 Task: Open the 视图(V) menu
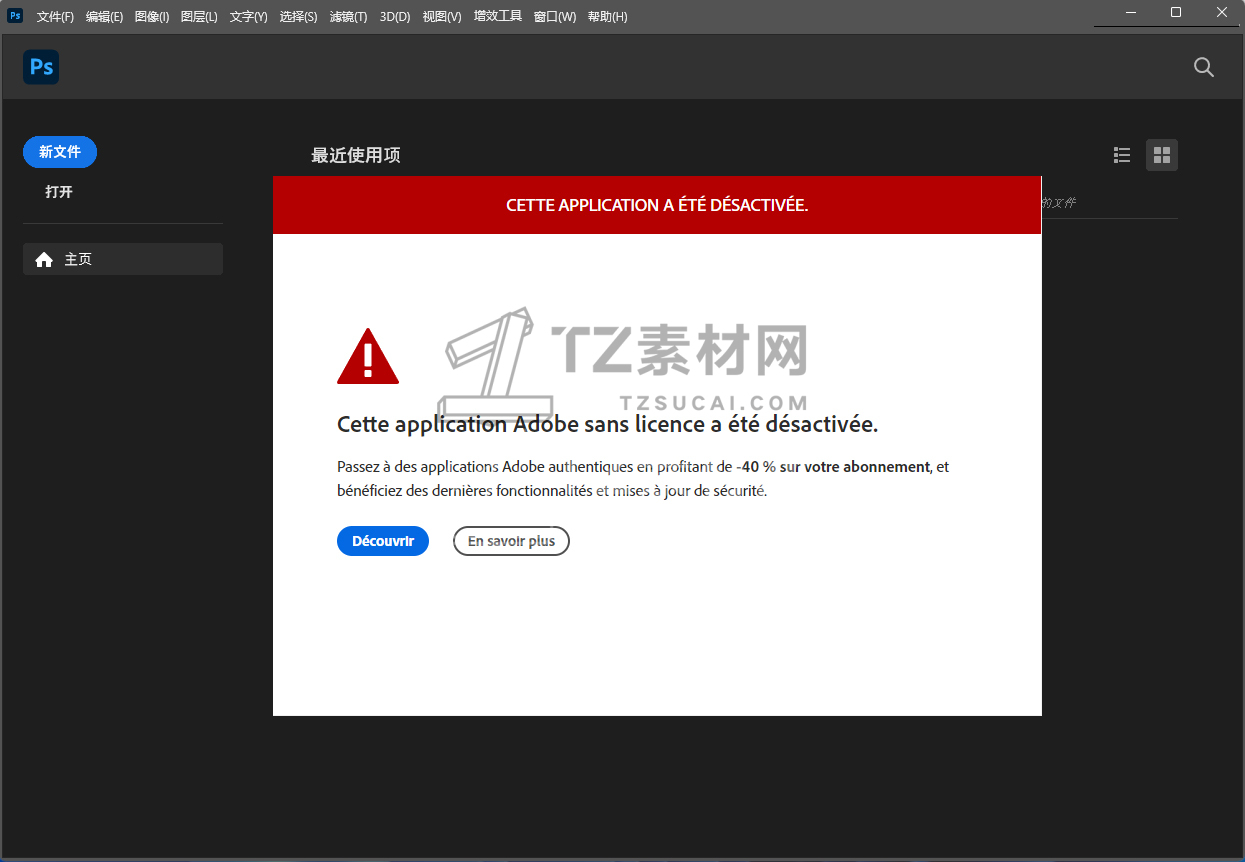[x=442, y=16]
